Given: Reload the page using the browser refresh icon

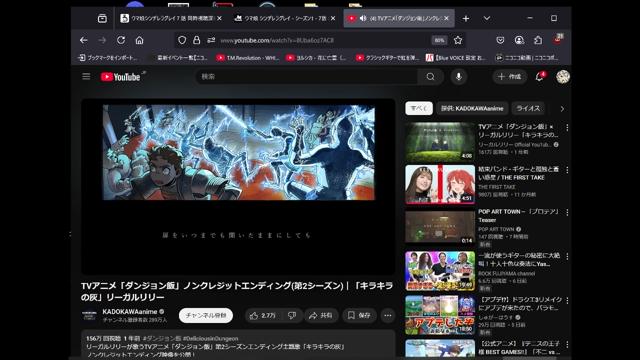Looking at the screenshot, I should 121,40.
